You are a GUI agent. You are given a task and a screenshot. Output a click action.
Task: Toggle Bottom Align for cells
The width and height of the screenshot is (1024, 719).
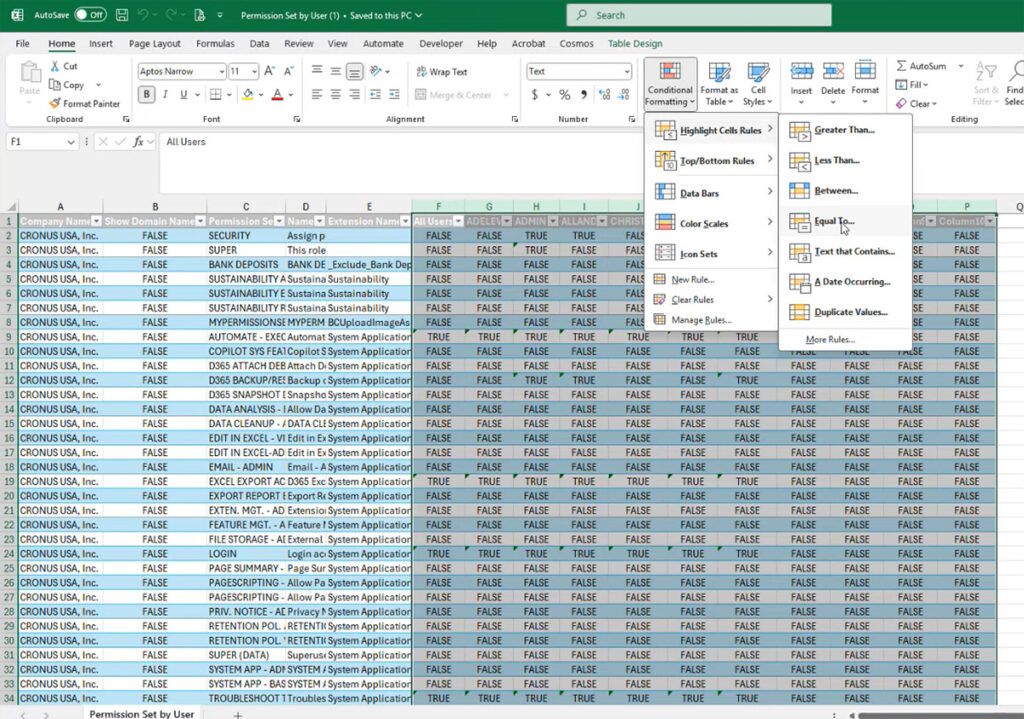pyautogui.click(x=355, y=71)
